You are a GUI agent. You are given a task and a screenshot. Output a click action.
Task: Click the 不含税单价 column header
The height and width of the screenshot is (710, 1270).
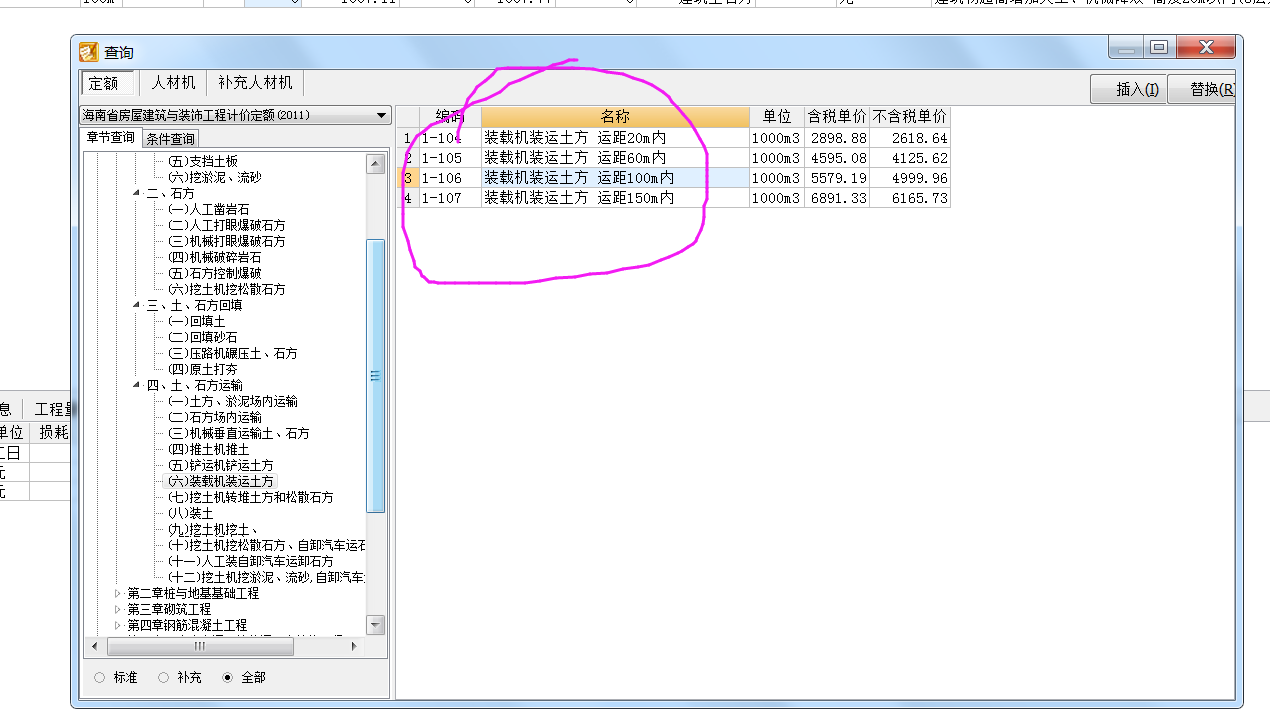click(910, 117)
